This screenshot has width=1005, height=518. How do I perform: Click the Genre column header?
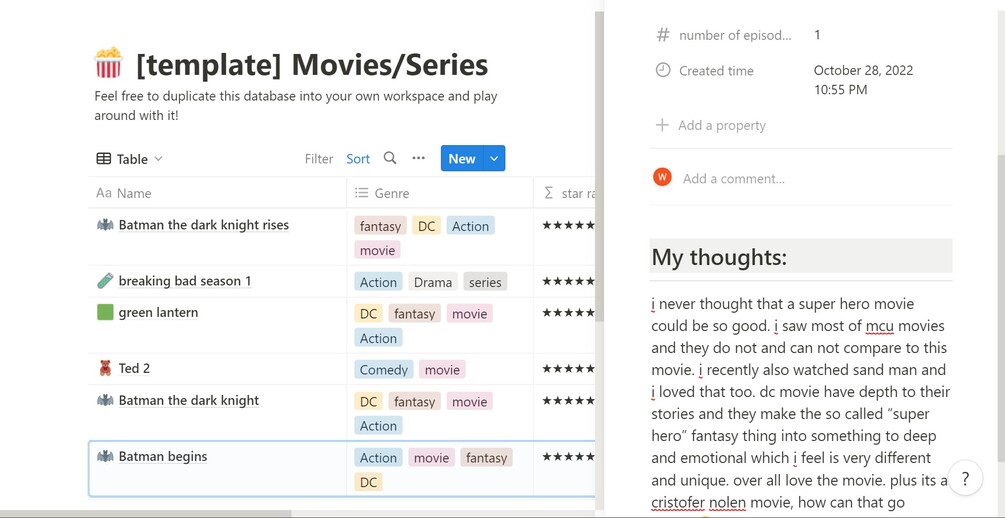(391, 193)
